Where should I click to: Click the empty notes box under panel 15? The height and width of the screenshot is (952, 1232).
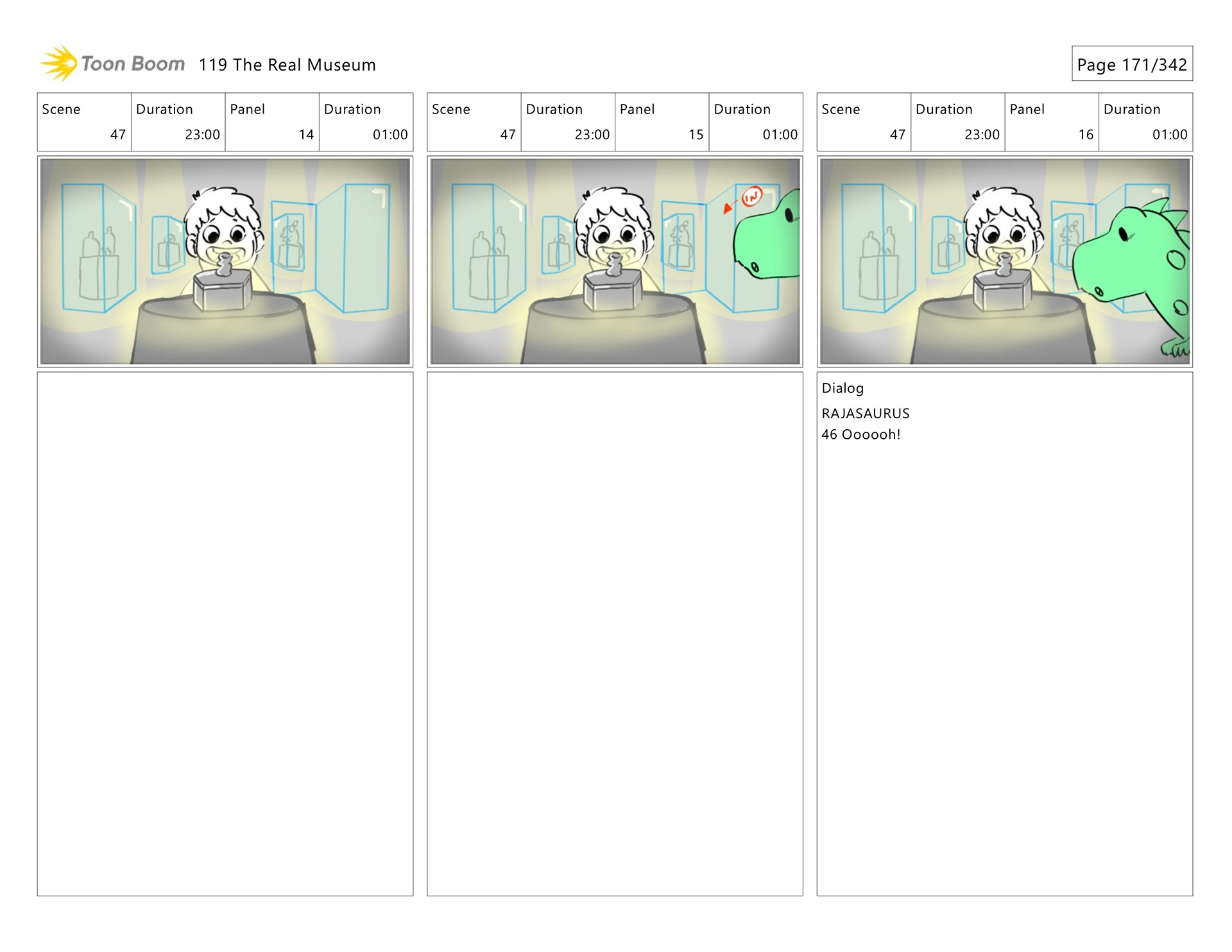(614, 633)
